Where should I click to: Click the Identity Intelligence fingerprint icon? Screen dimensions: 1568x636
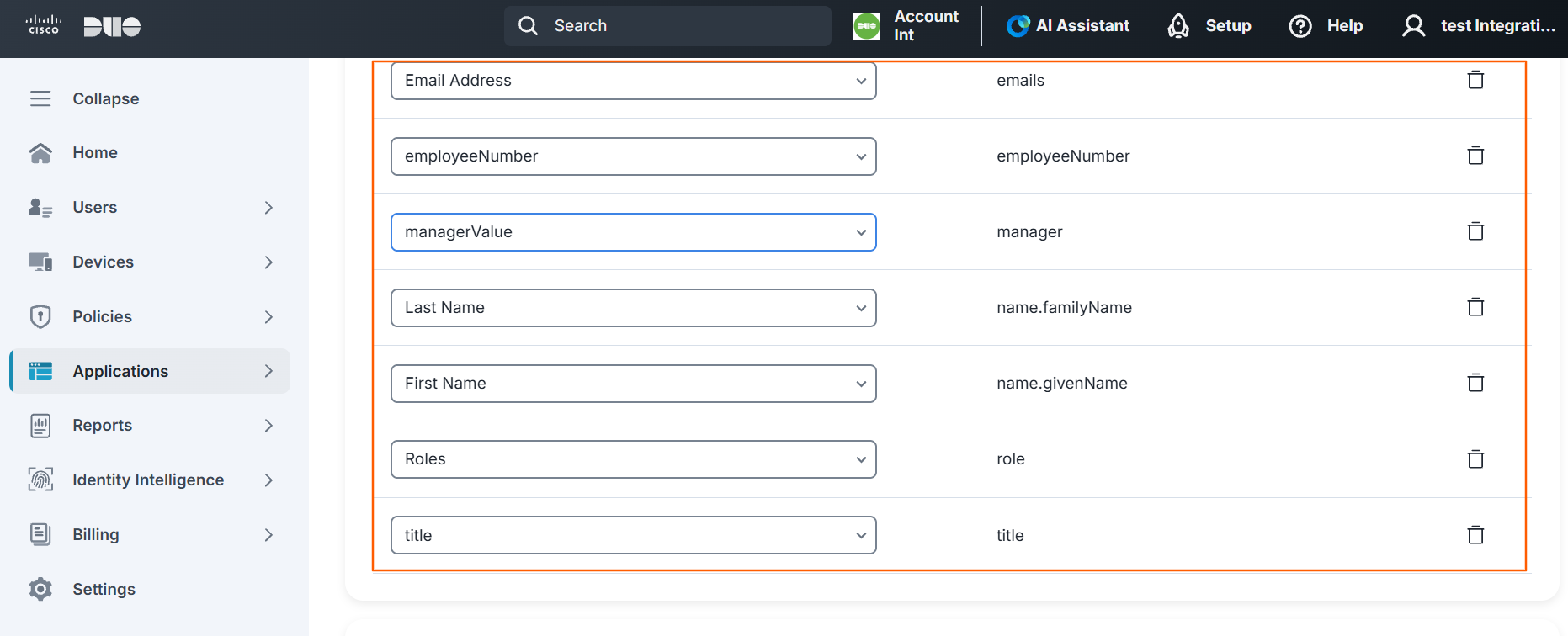(x=40, y=480)
